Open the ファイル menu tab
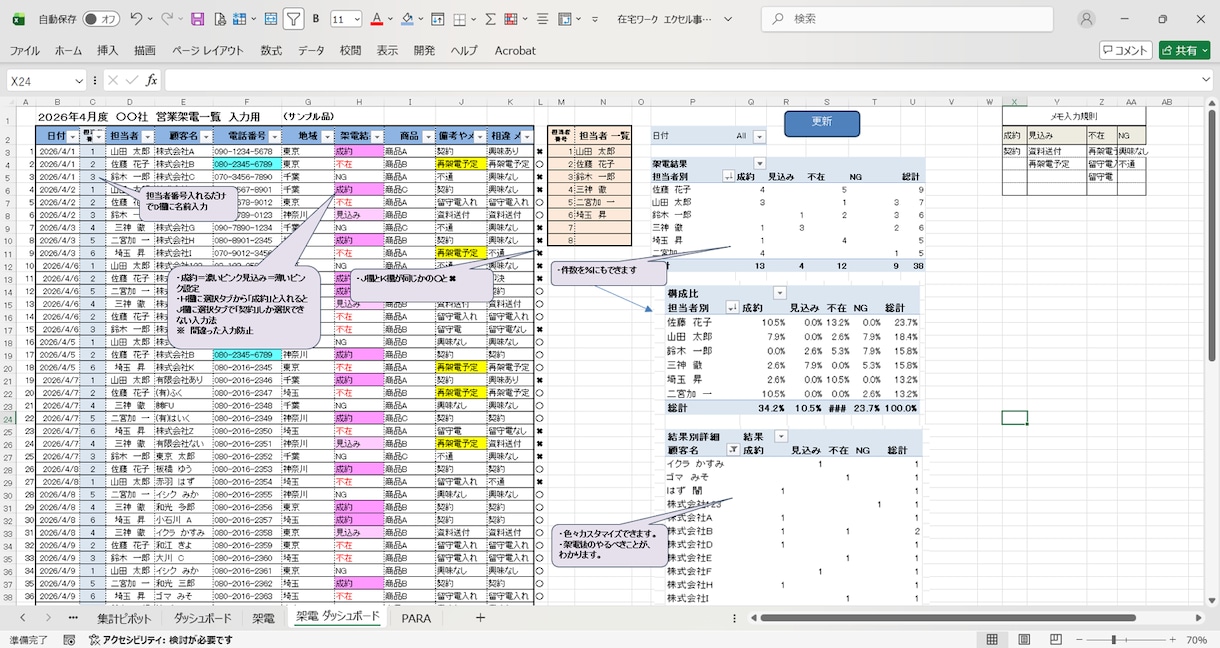Screen dimensions: 1220x648 point(25,50)
